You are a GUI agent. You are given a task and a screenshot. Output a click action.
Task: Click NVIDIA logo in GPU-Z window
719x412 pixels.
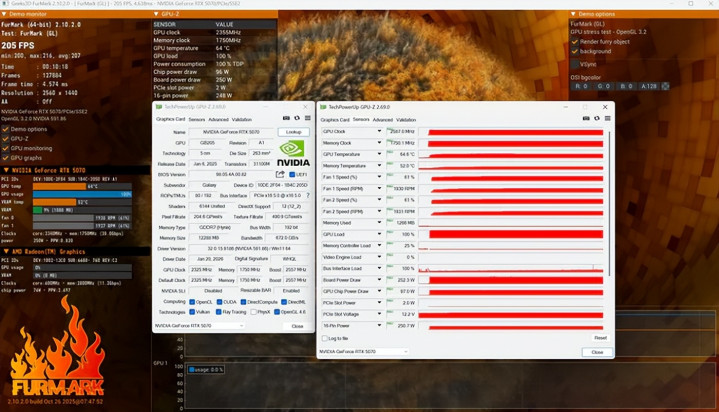click(293, 154)
